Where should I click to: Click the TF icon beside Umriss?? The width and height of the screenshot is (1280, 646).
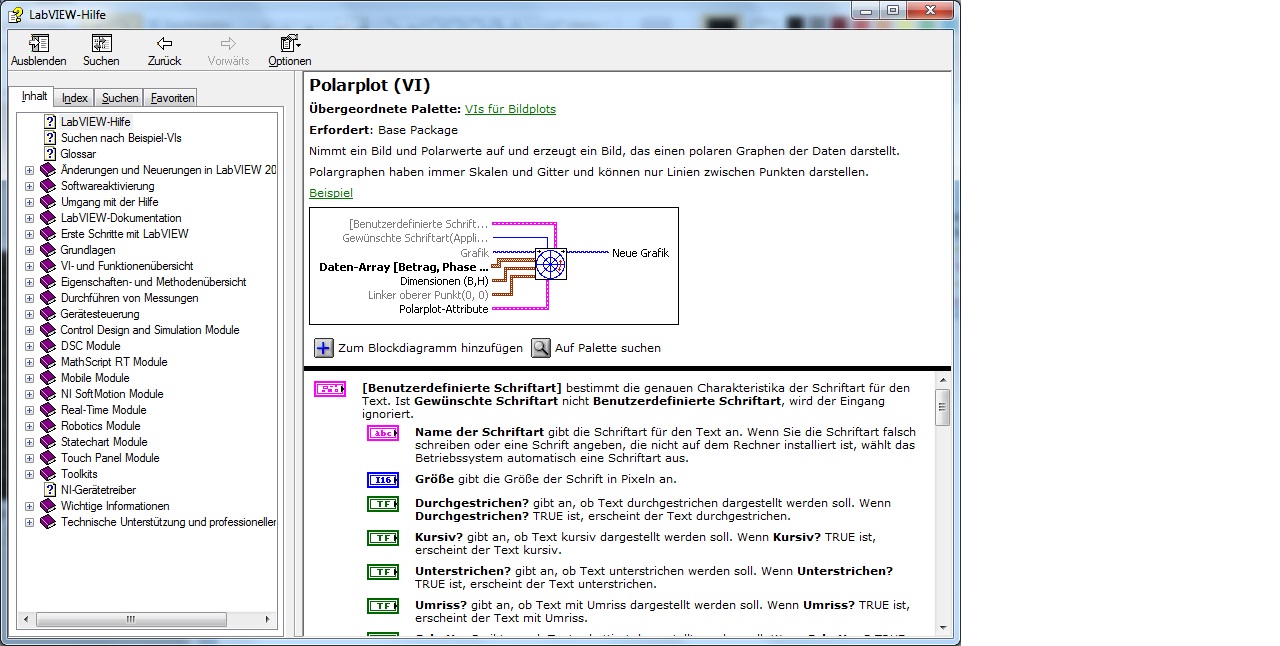pos(383,606)
